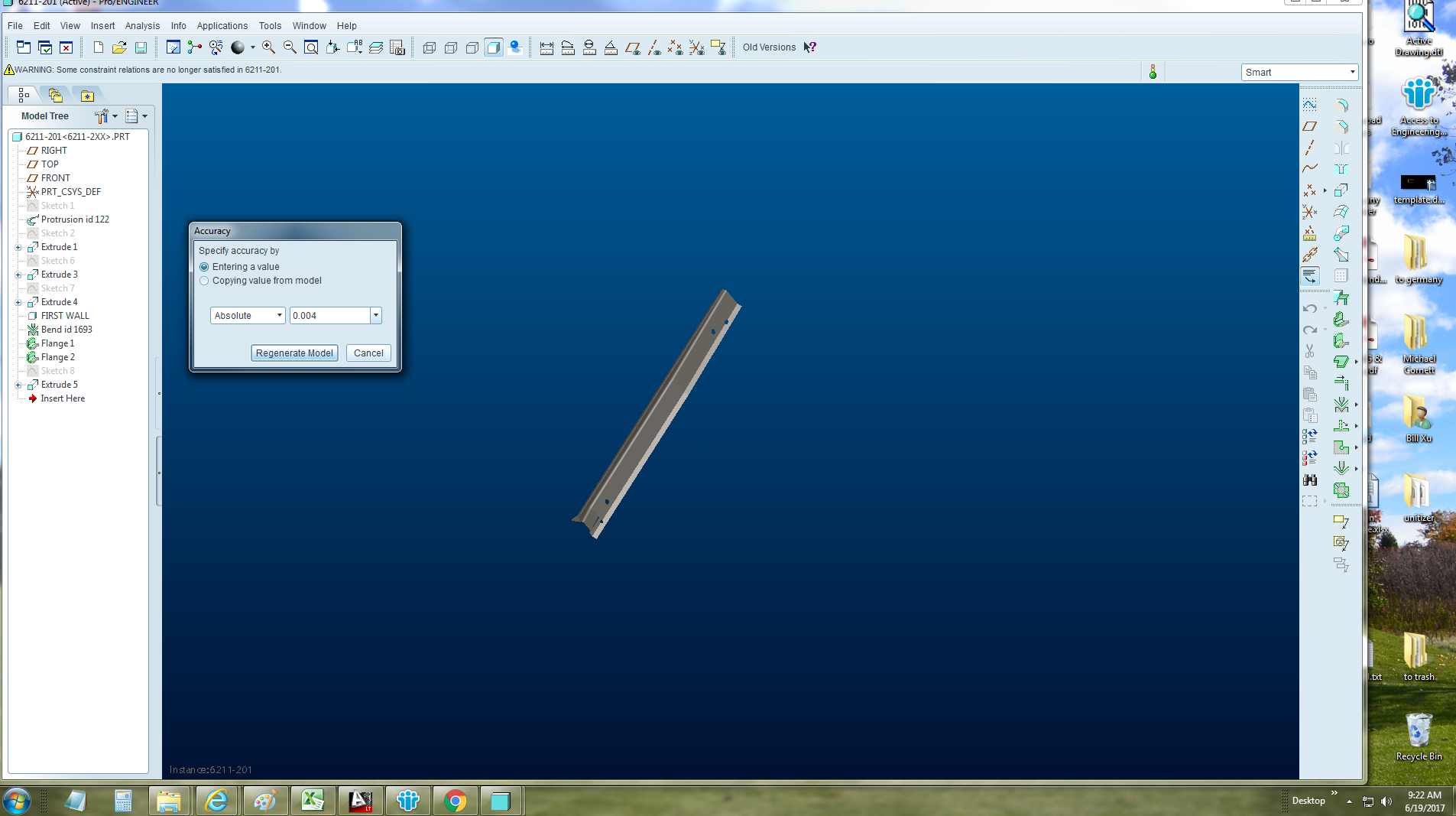Viewport: 1456px width, 816px height.
Task: Select 'Copying value from model' radio button
Action: (x=204, y=281)
